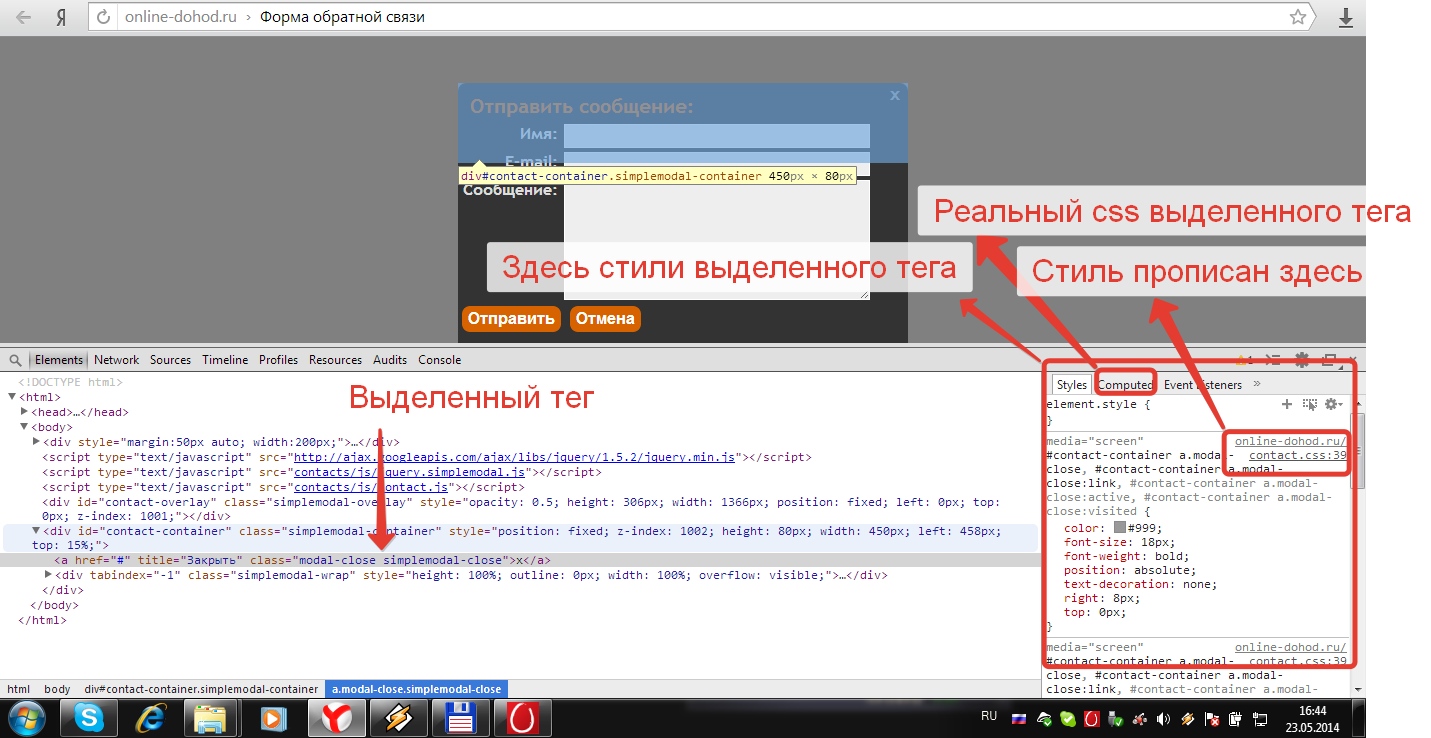
Task: Launch Internet Explorer from taskbar
Action: 150,718
